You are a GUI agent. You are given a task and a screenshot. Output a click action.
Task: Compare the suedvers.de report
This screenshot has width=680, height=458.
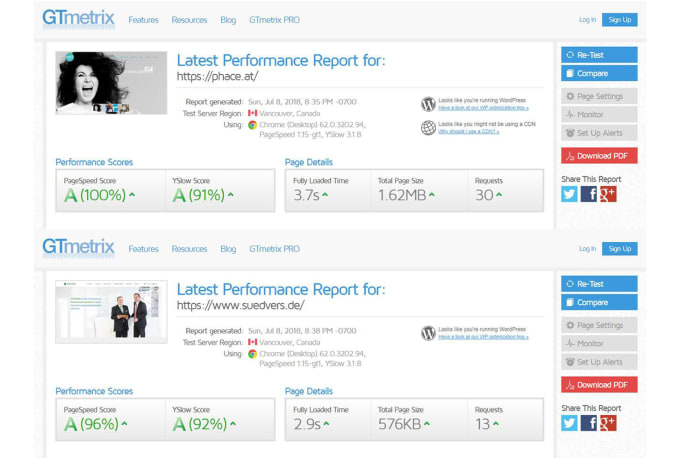[x=599, y=302]
